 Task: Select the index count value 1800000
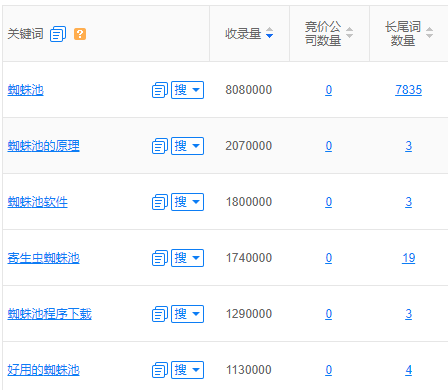tap(249, 202)
